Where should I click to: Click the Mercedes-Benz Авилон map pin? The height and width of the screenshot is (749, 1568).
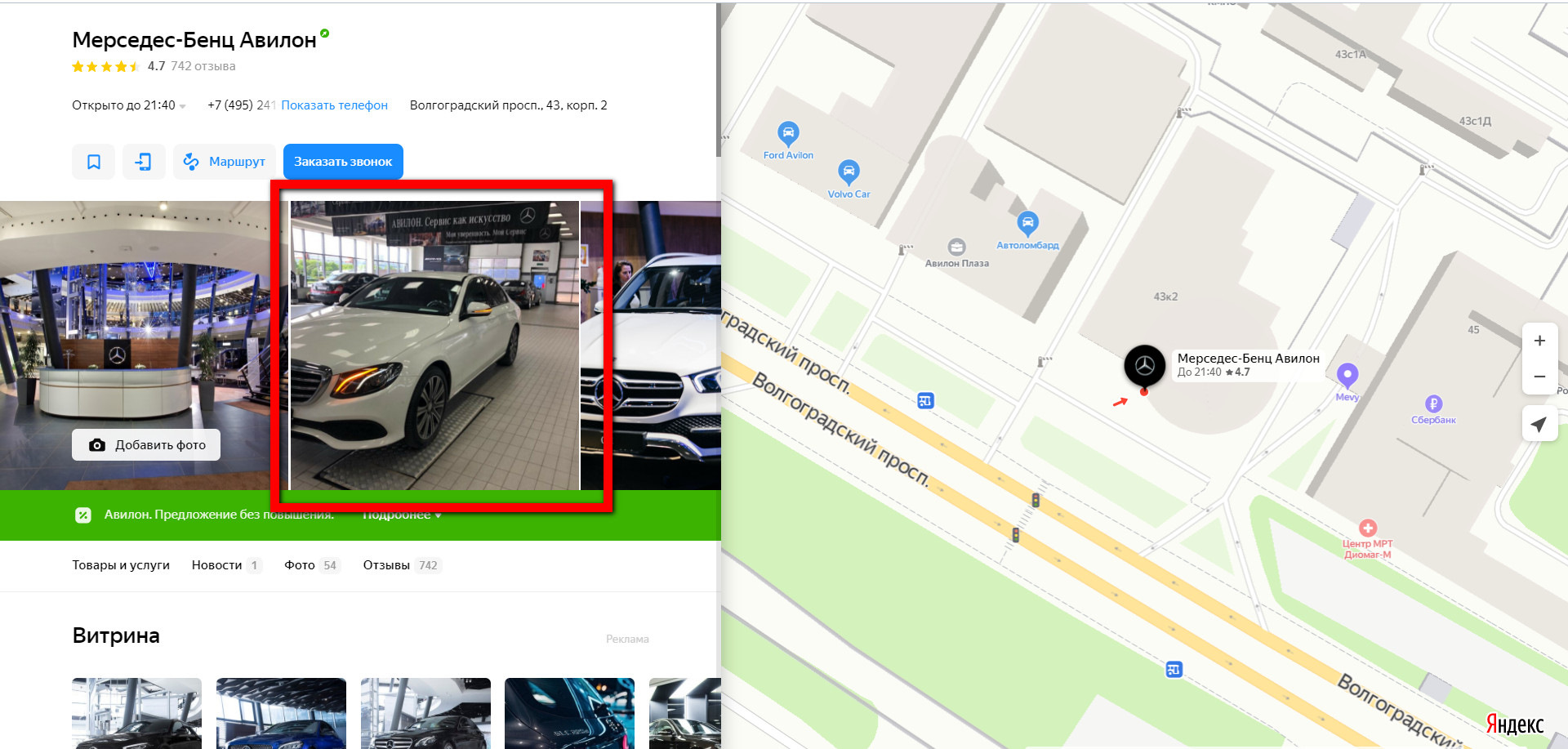(x=1145, y=367)
